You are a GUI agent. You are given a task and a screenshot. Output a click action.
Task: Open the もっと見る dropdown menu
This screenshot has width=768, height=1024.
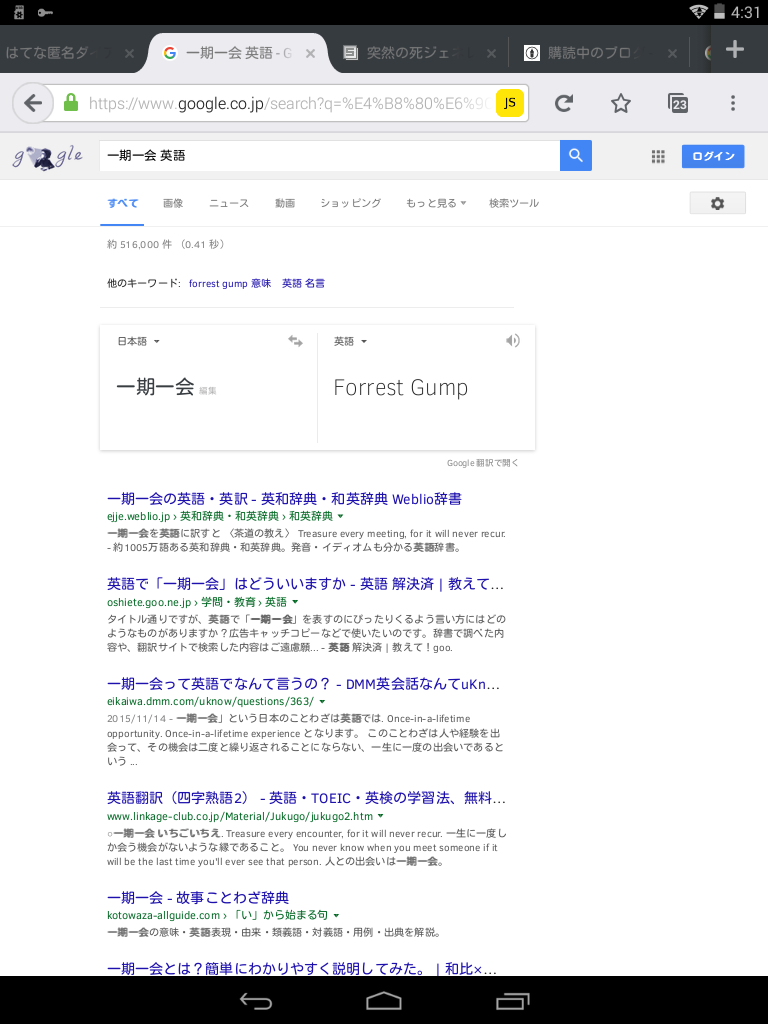pyautogui.click(x=436, y=203)
